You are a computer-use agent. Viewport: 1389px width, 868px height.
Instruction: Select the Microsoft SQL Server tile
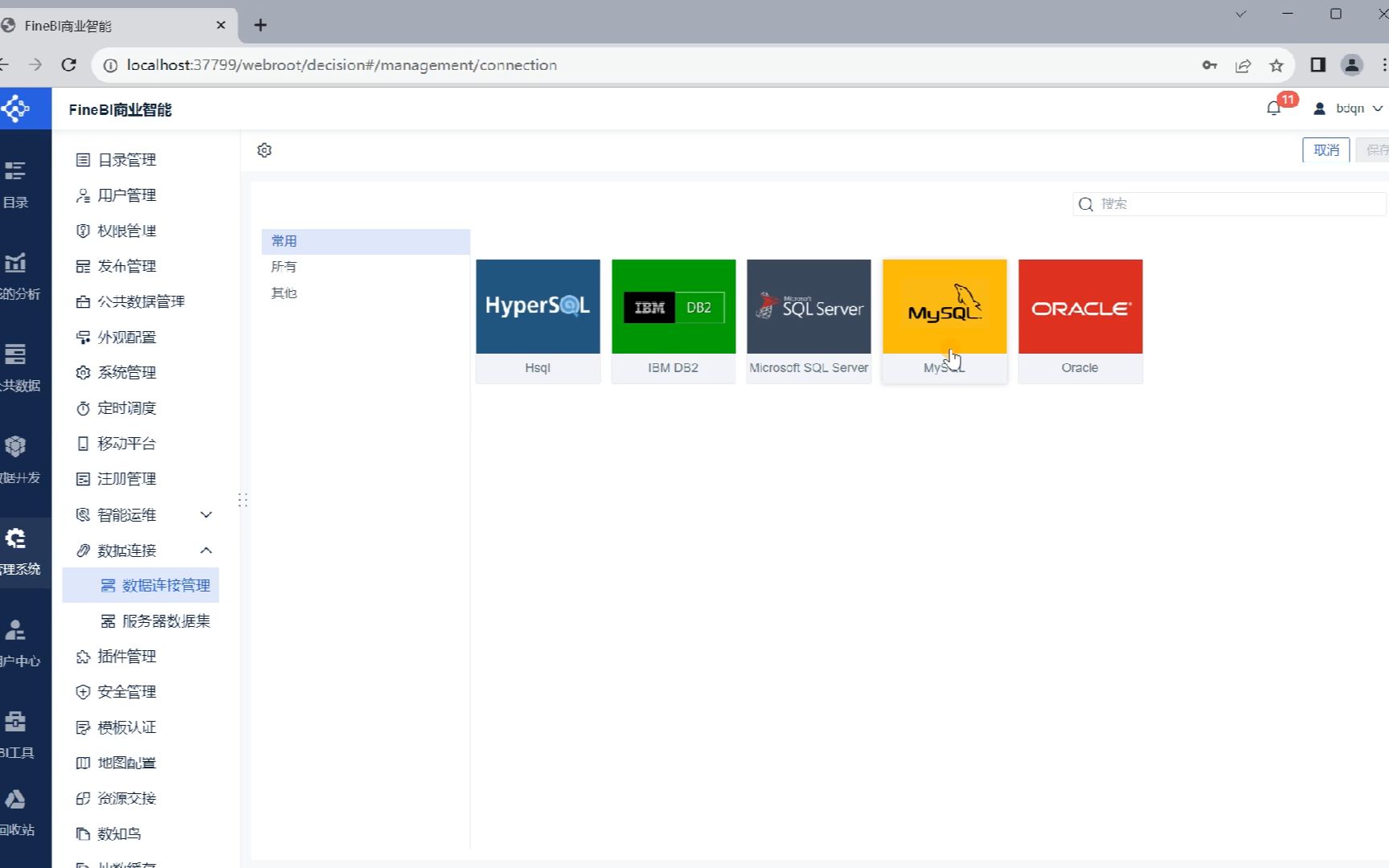click(809, 321)
